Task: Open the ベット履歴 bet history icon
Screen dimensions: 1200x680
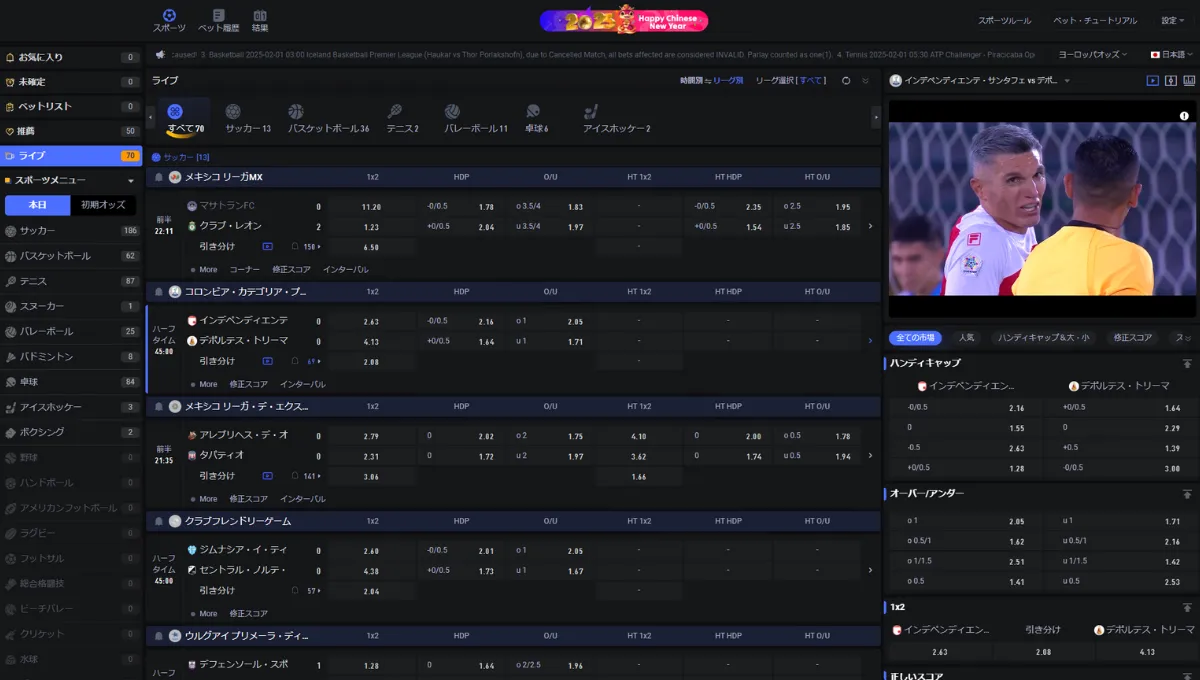Action: 218,20
